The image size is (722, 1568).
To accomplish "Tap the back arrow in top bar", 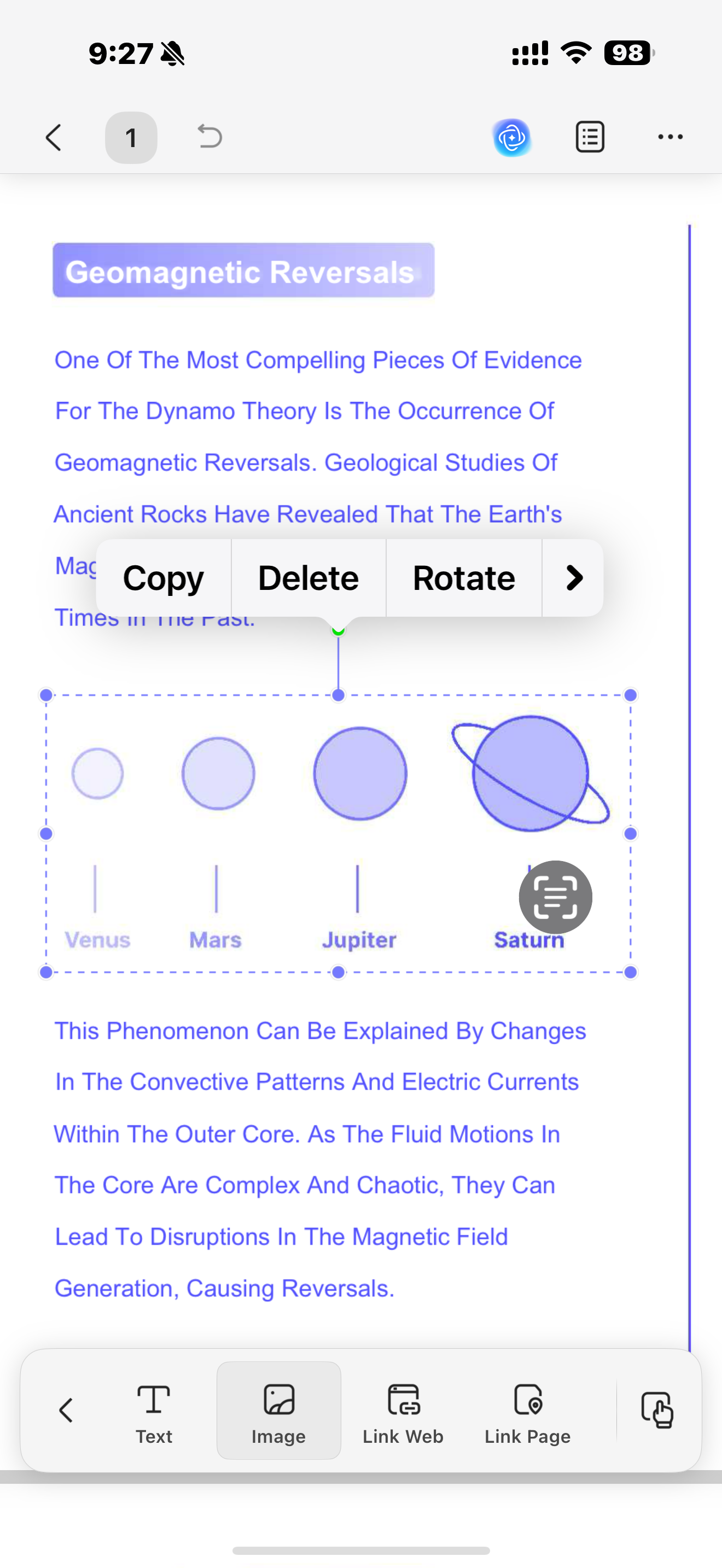I will (x=54, y=138).
